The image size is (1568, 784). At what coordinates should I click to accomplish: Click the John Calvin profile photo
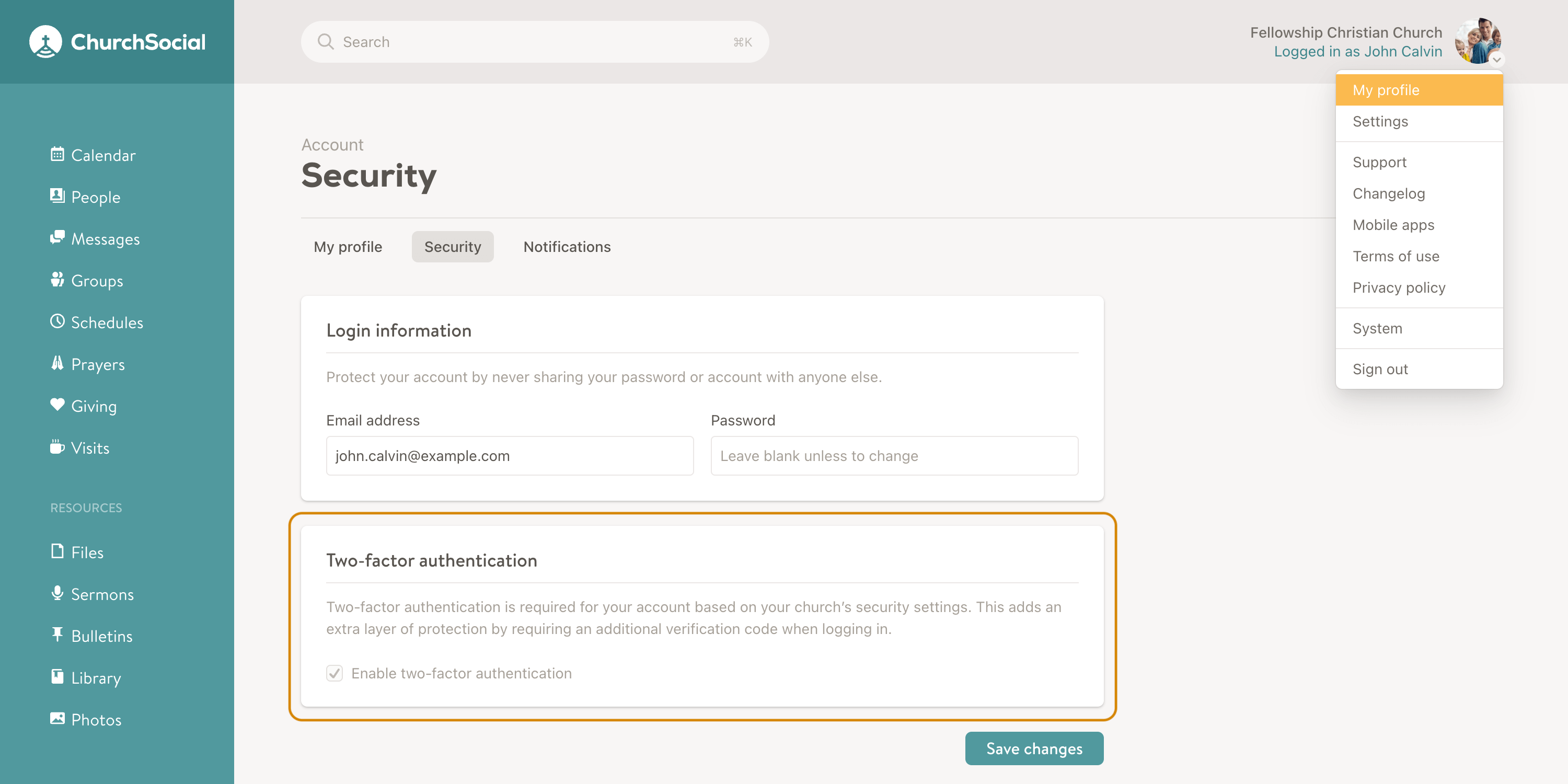point(1478,41)
